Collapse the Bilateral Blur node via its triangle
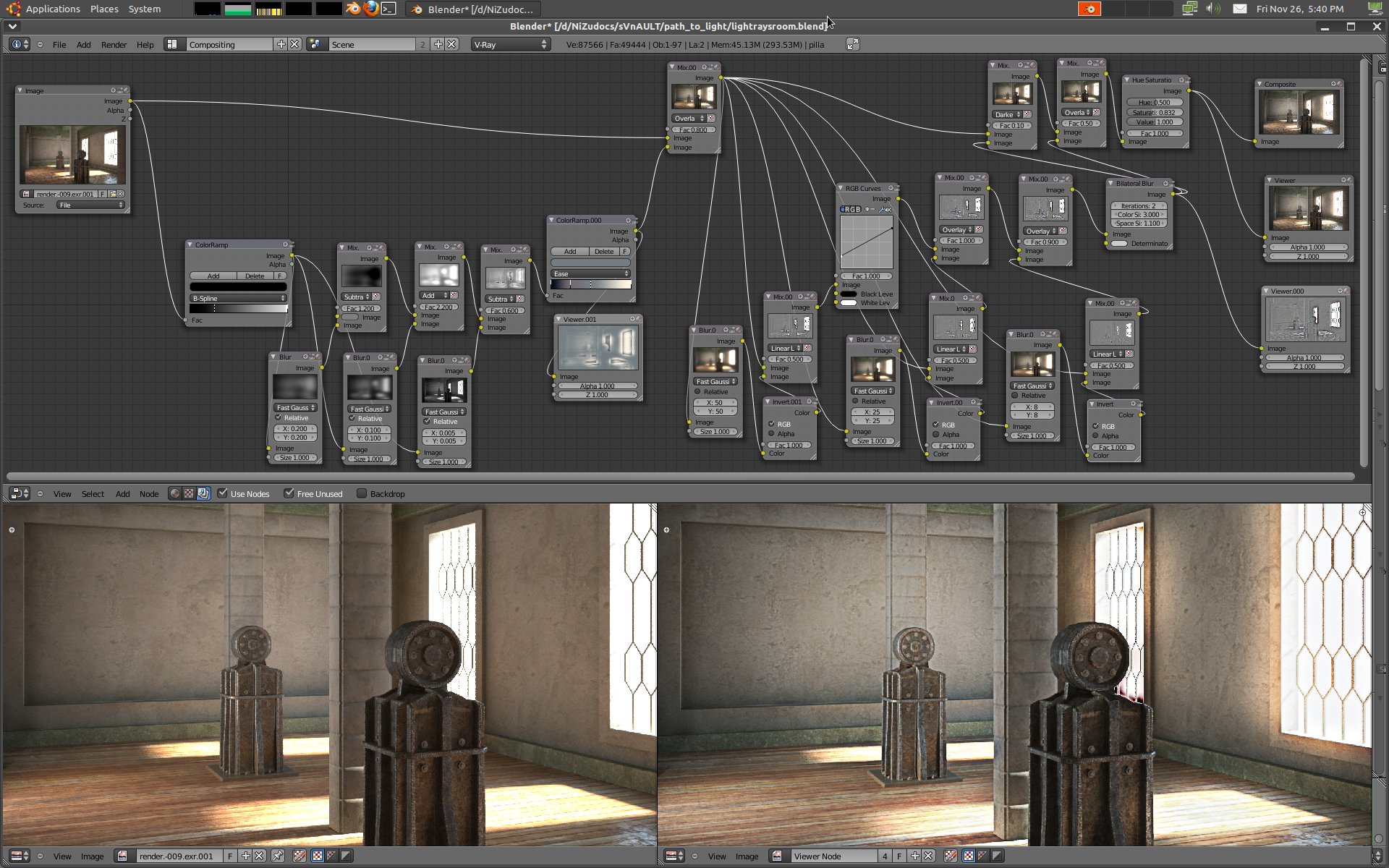 click(x=1111, y=183)
